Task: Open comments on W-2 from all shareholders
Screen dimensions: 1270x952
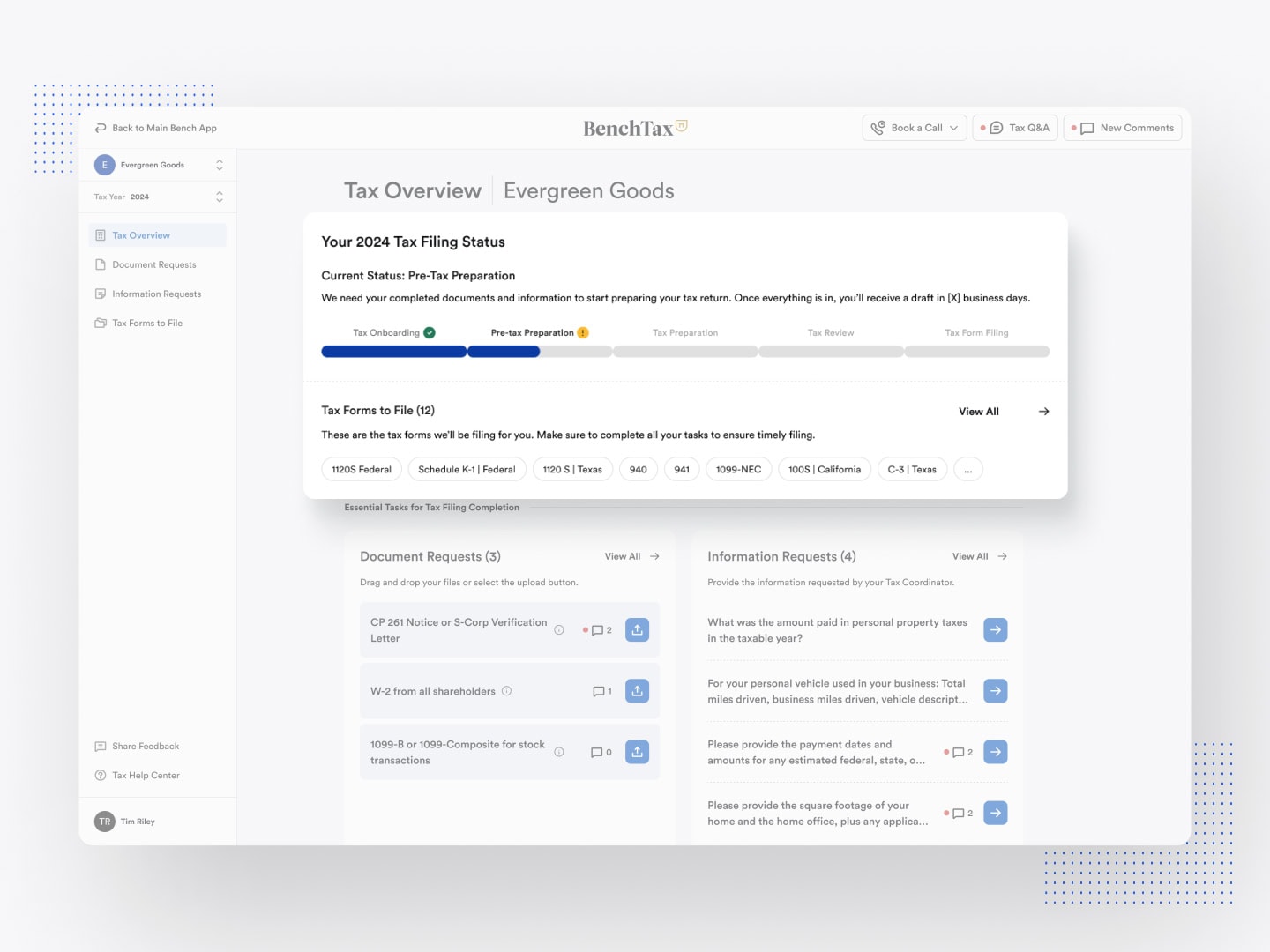Action: [601, 692]
